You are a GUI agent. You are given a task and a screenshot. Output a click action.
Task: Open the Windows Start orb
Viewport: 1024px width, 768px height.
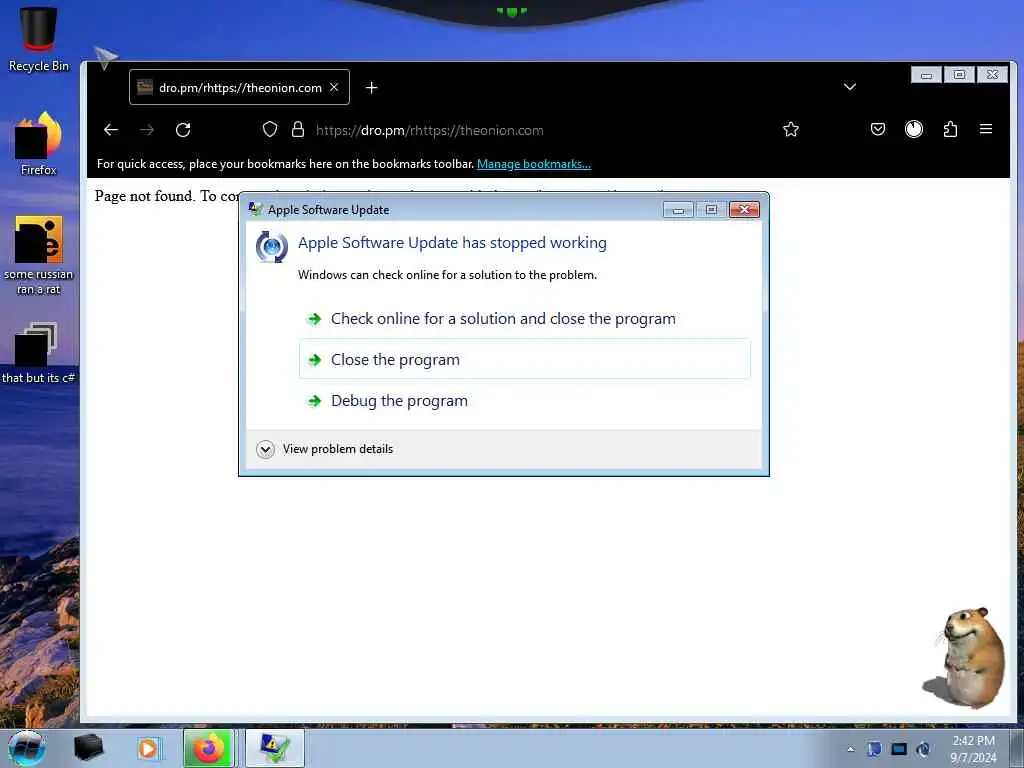point(27,748)
